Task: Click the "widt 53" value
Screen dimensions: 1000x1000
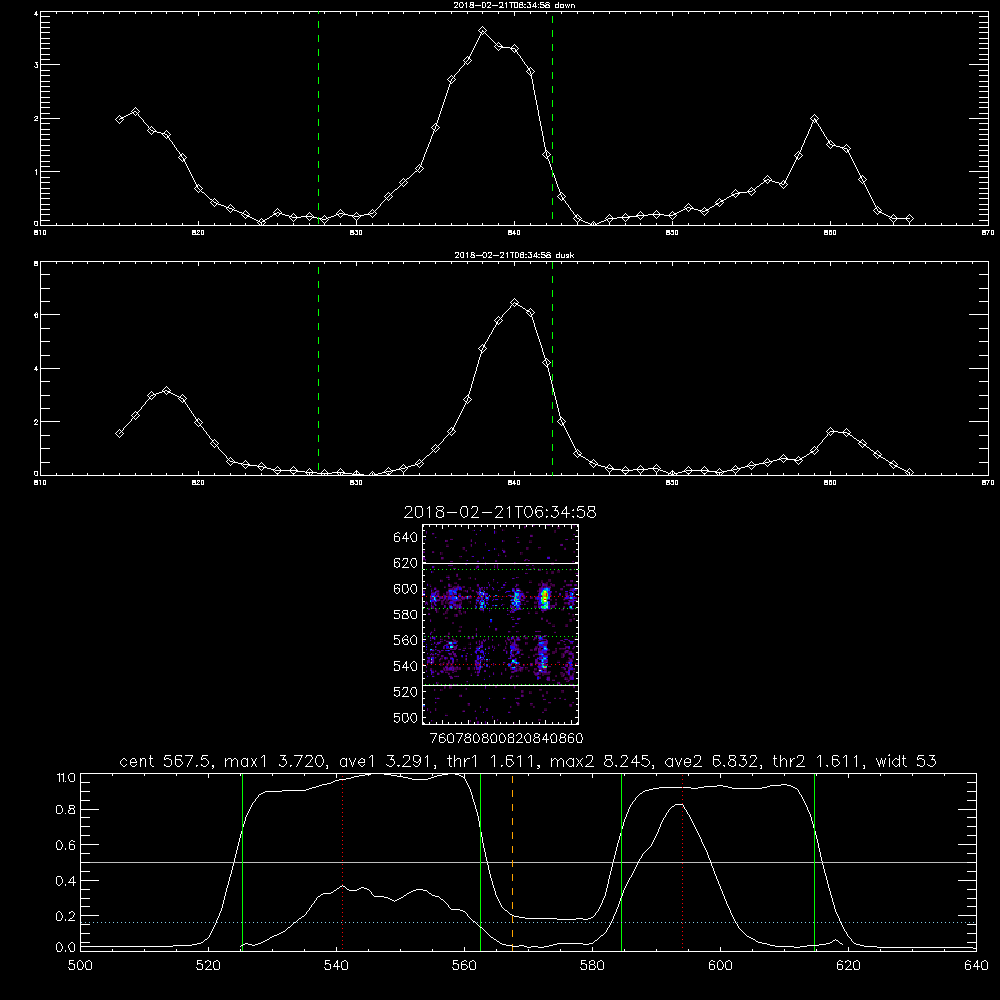Action: (906, 761)
